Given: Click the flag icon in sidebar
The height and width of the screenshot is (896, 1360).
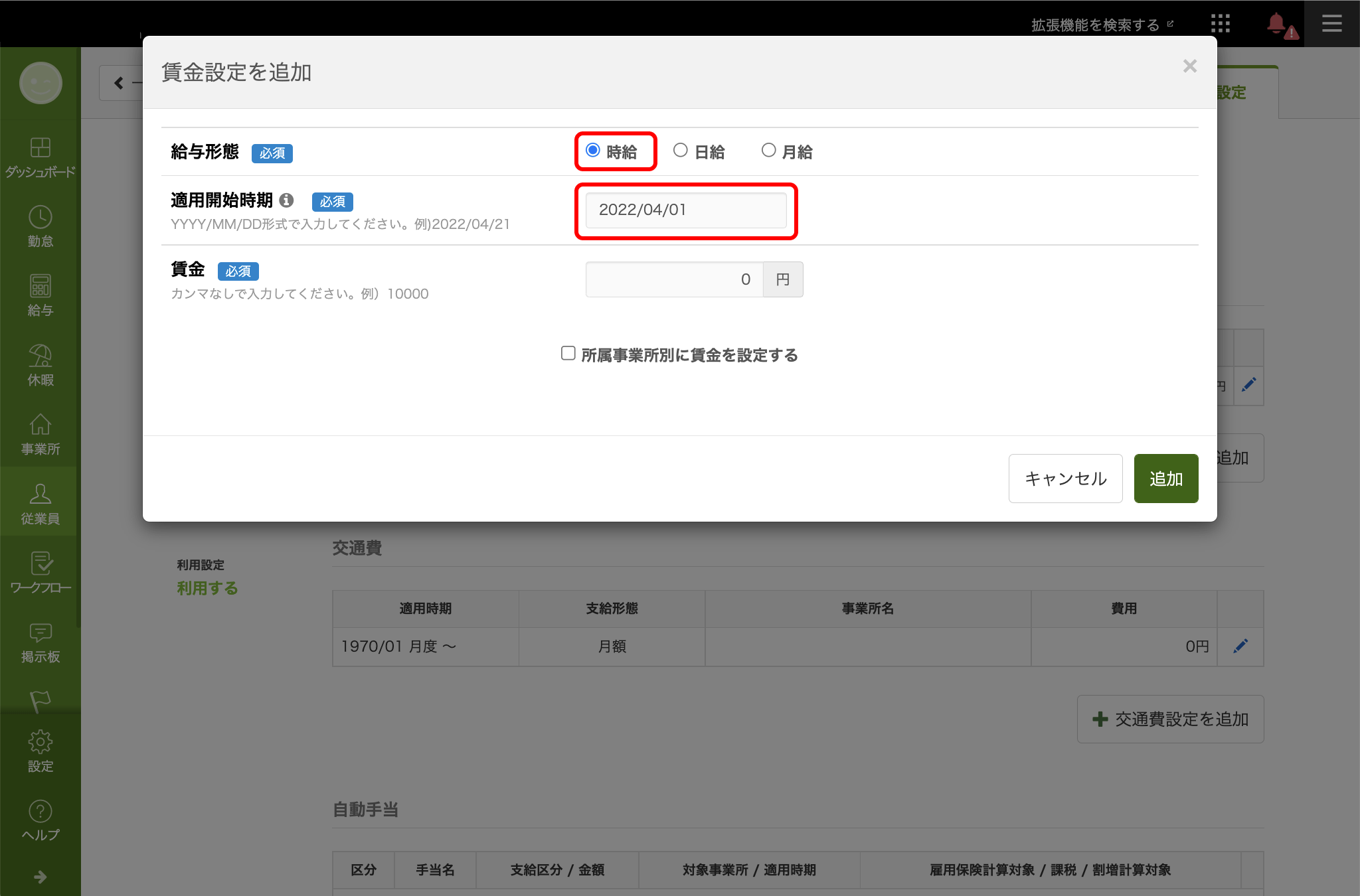Looking at the screenshot, I should (x=40, y=701).
